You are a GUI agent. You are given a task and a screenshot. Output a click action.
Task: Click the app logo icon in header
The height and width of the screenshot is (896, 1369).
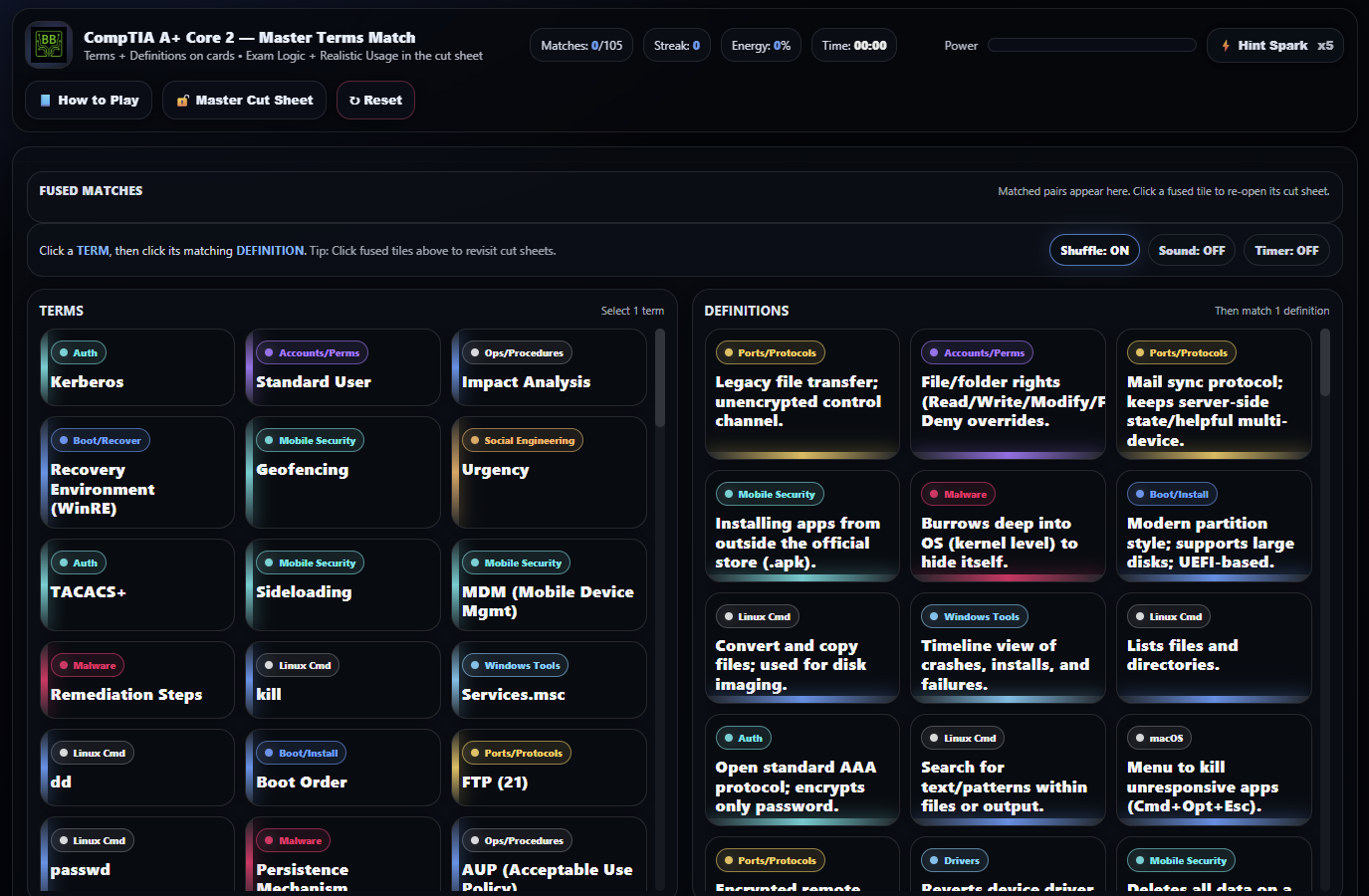coord(48,45)
